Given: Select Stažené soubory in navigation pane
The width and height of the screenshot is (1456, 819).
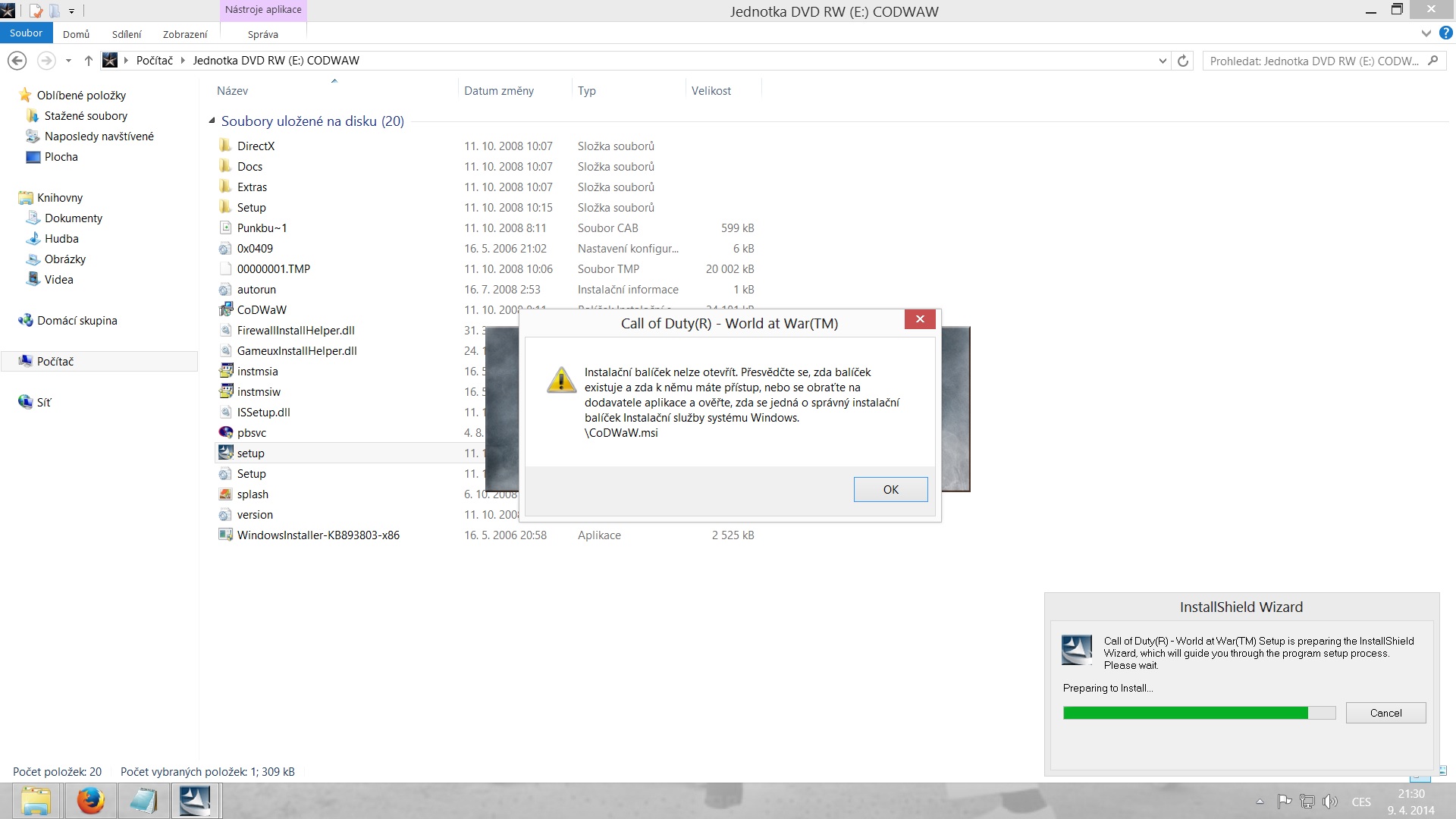Looking at the screenshot, I should pos(86,116).
